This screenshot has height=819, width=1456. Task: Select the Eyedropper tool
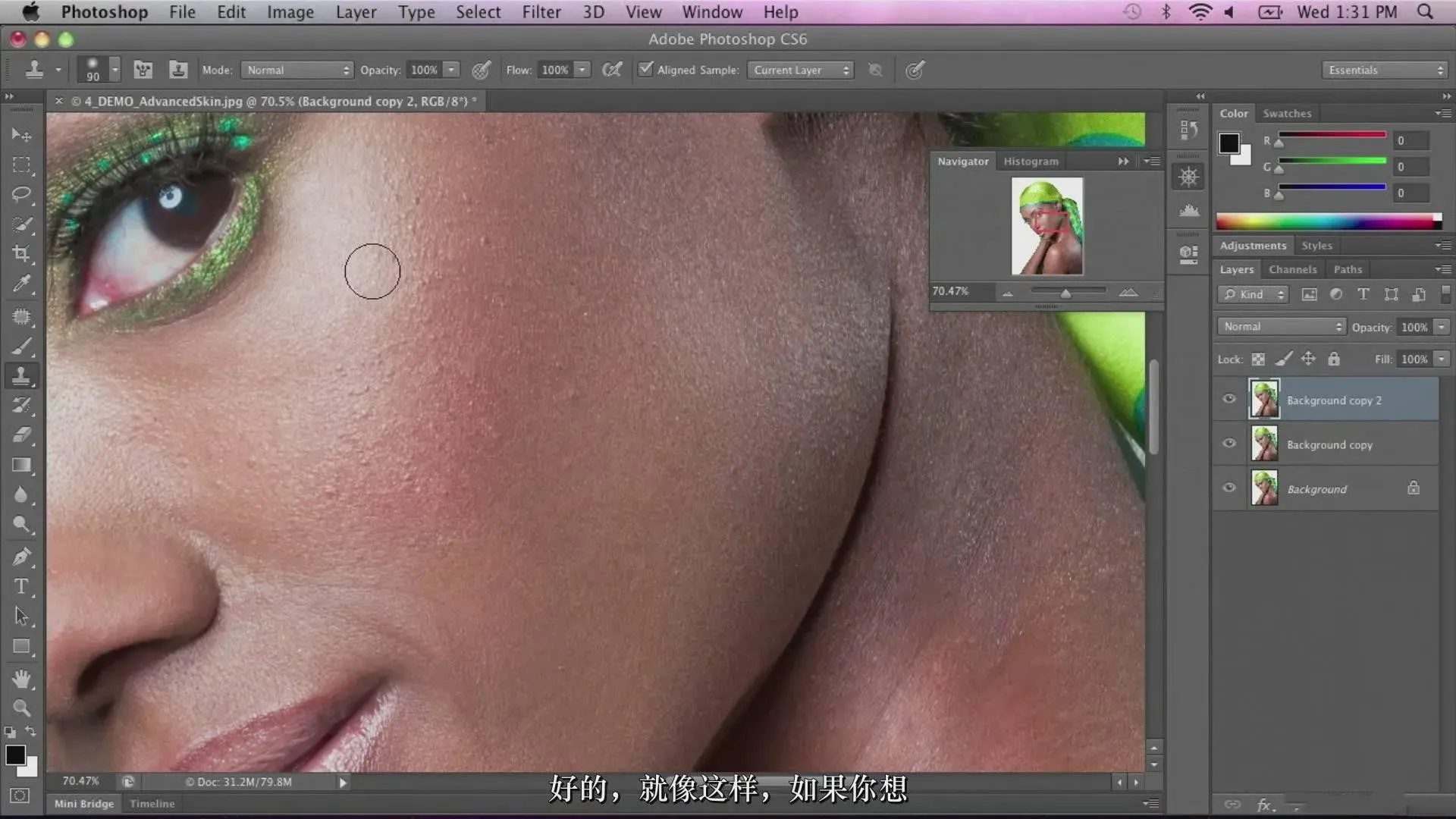pos(21,284)
